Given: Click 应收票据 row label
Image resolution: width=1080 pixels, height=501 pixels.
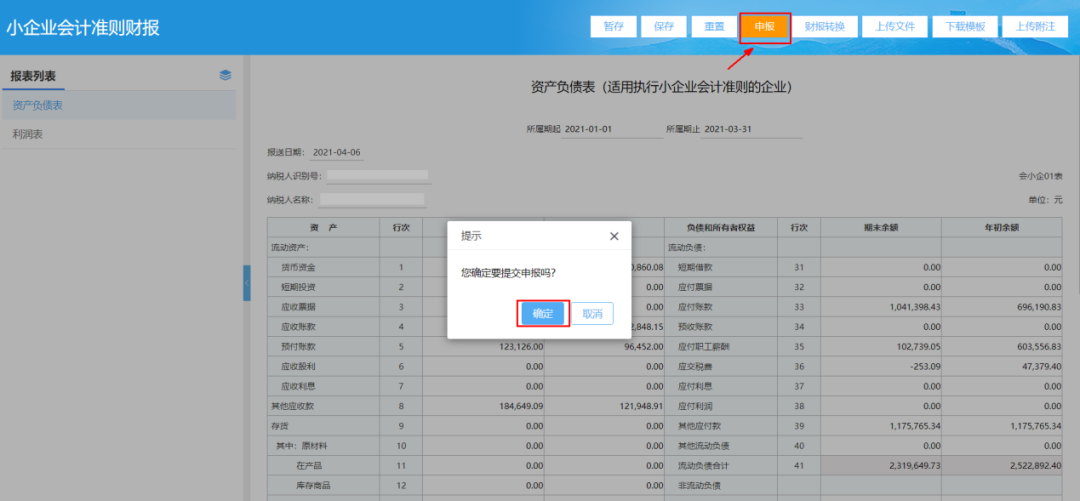Looking at the screenshot, I should tap(298, 307).
